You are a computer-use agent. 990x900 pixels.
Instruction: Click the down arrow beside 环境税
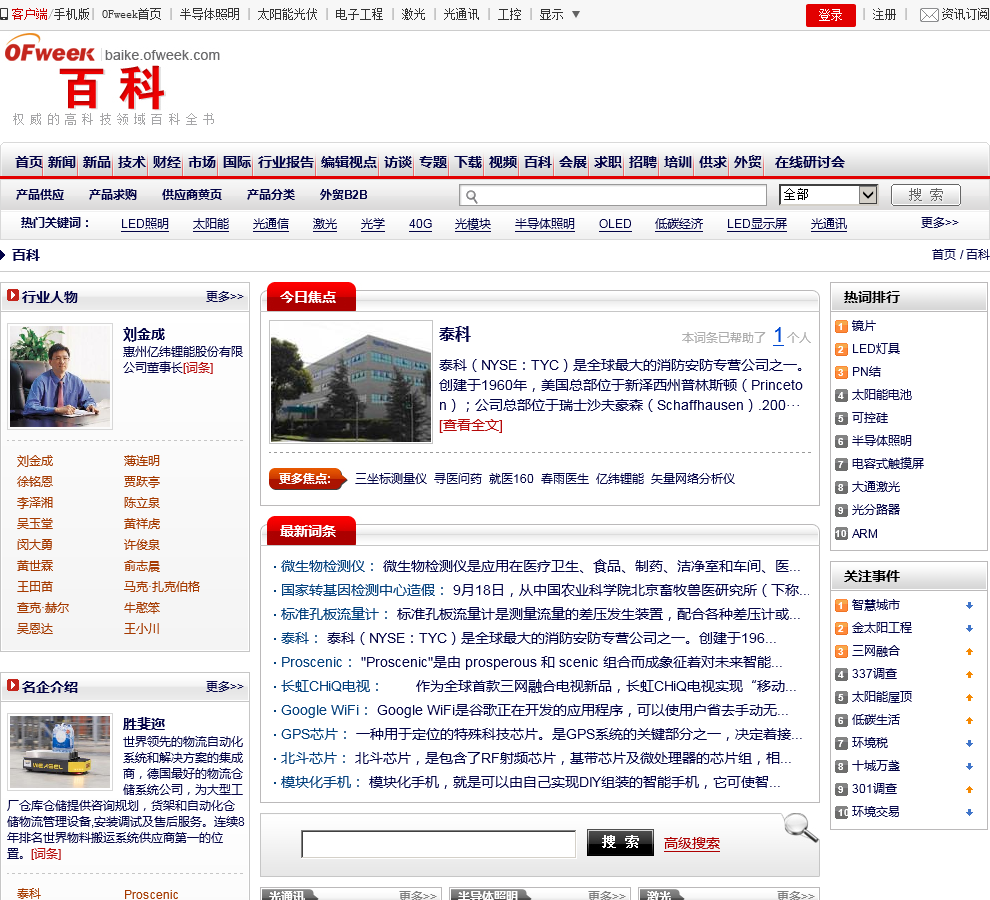pos(969,743)
